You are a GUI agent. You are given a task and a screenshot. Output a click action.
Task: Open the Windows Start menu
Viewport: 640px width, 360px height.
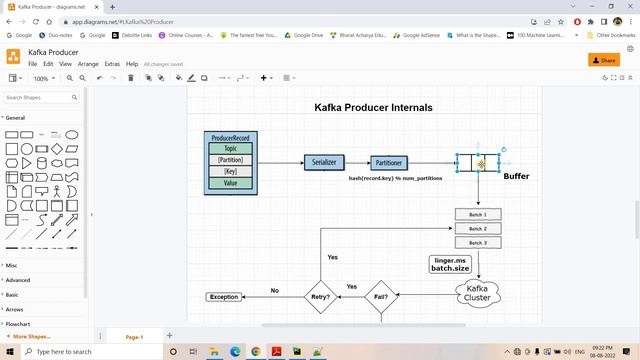click(x=10, y=351)
